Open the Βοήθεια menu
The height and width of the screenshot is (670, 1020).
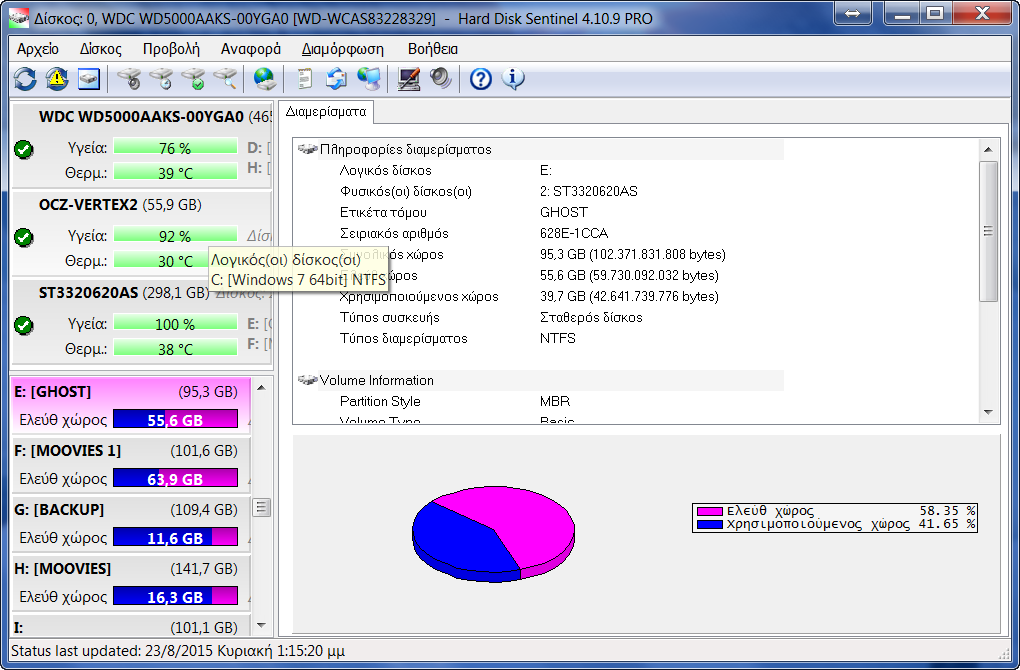433,49
